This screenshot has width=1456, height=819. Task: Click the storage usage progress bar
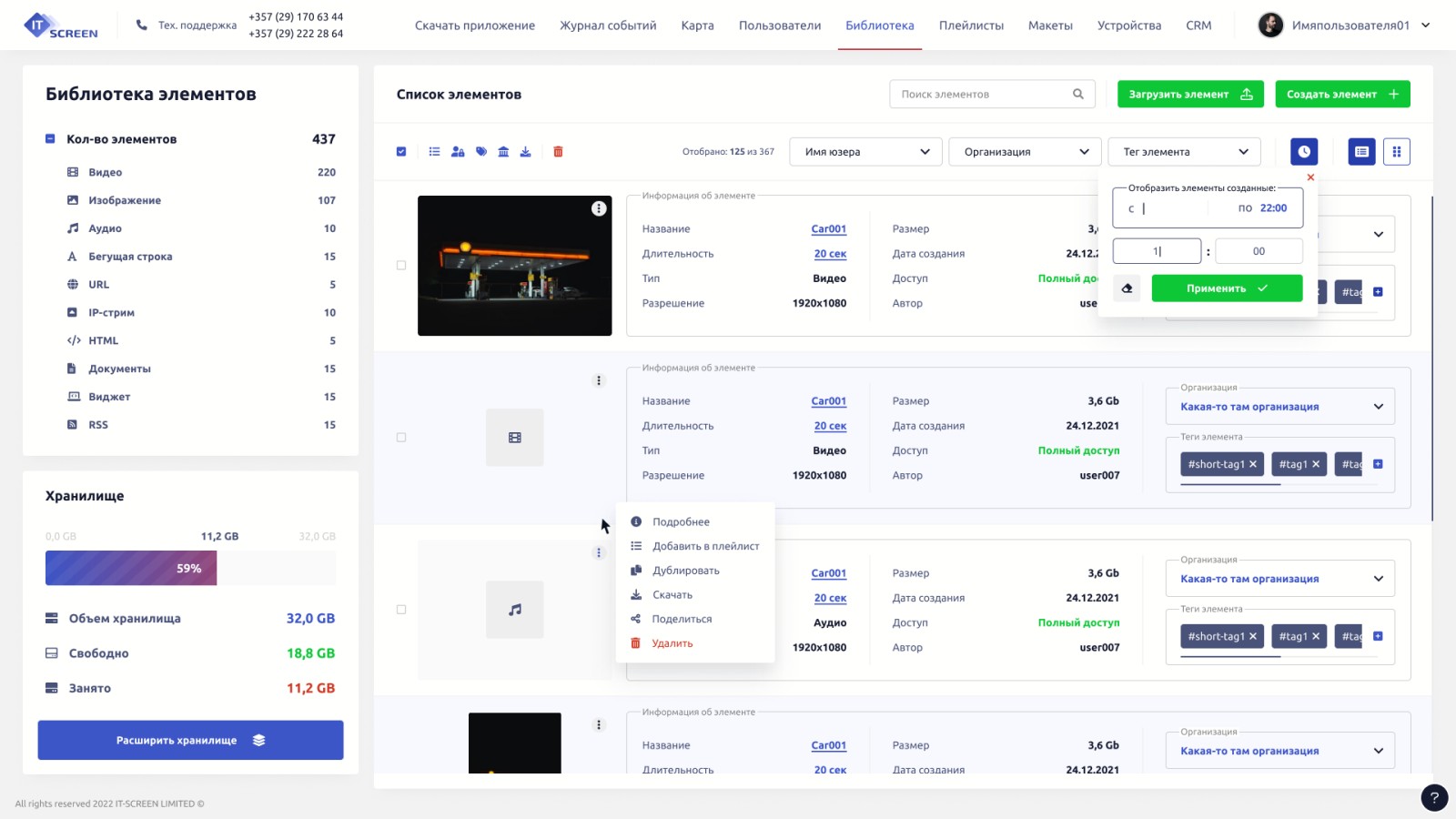(x=190, y=569)
